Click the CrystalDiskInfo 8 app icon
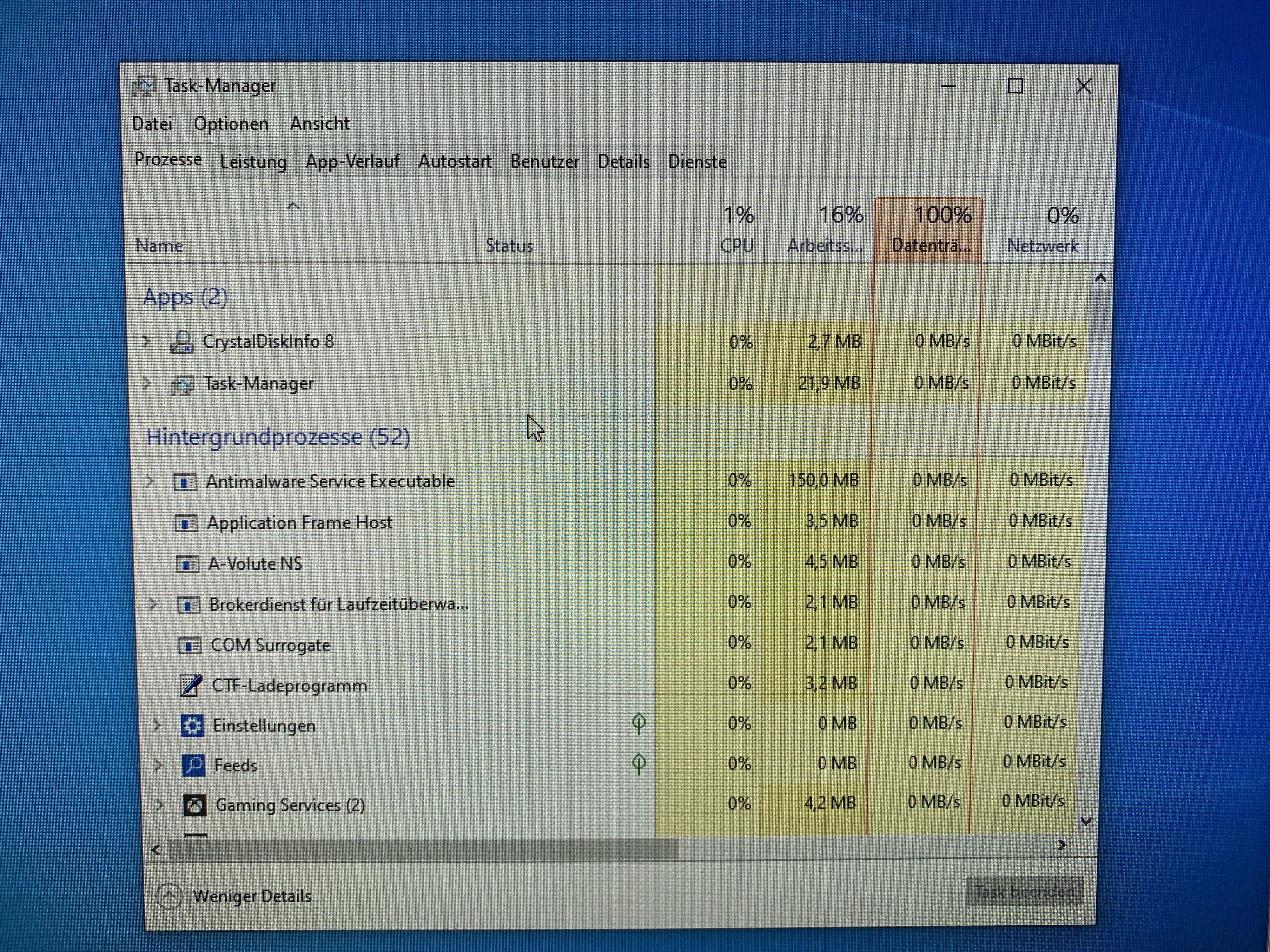1270x952 pixels. point(182,342)
